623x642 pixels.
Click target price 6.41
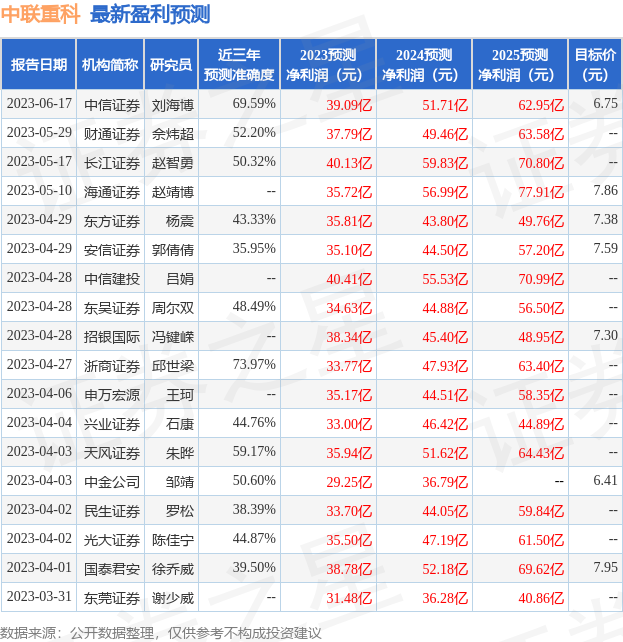pyautogui.click(x=605, y=481)
